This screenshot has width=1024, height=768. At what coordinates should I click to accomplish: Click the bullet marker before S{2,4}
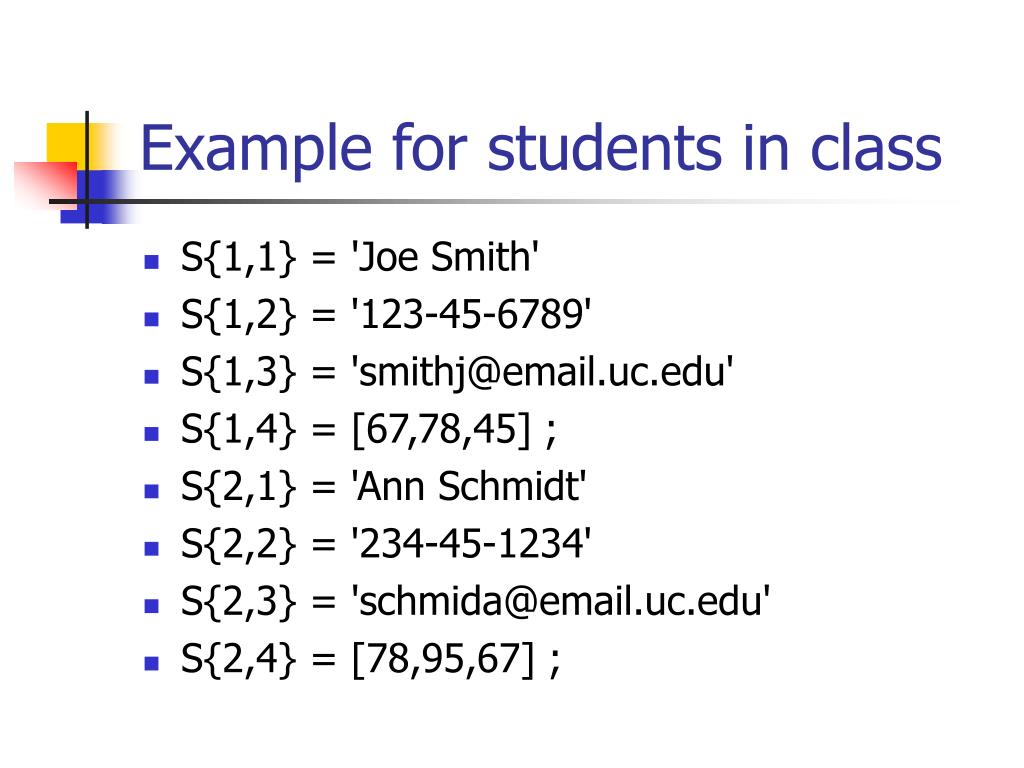(152, 664)
